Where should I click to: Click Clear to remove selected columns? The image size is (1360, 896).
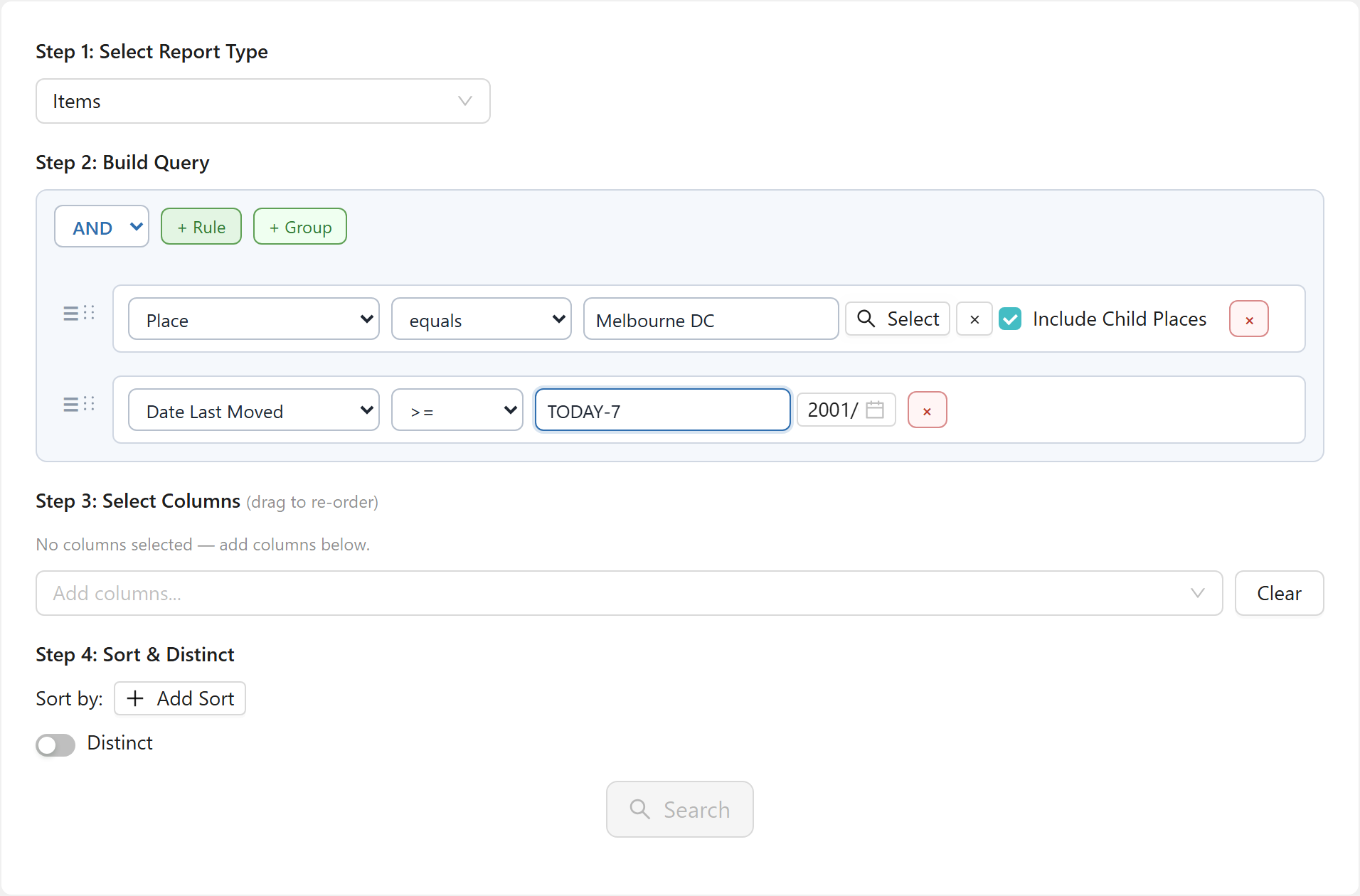pos(1280,593)
